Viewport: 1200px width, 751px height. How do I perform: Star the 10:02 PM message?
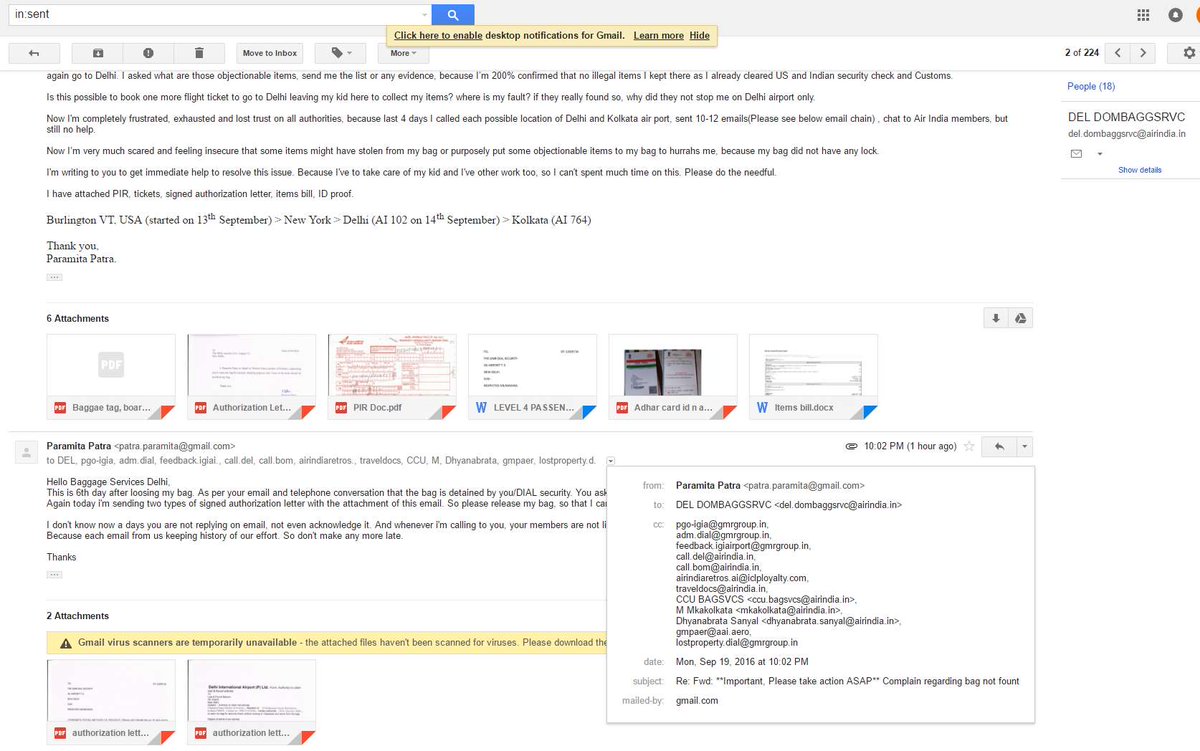968,446
